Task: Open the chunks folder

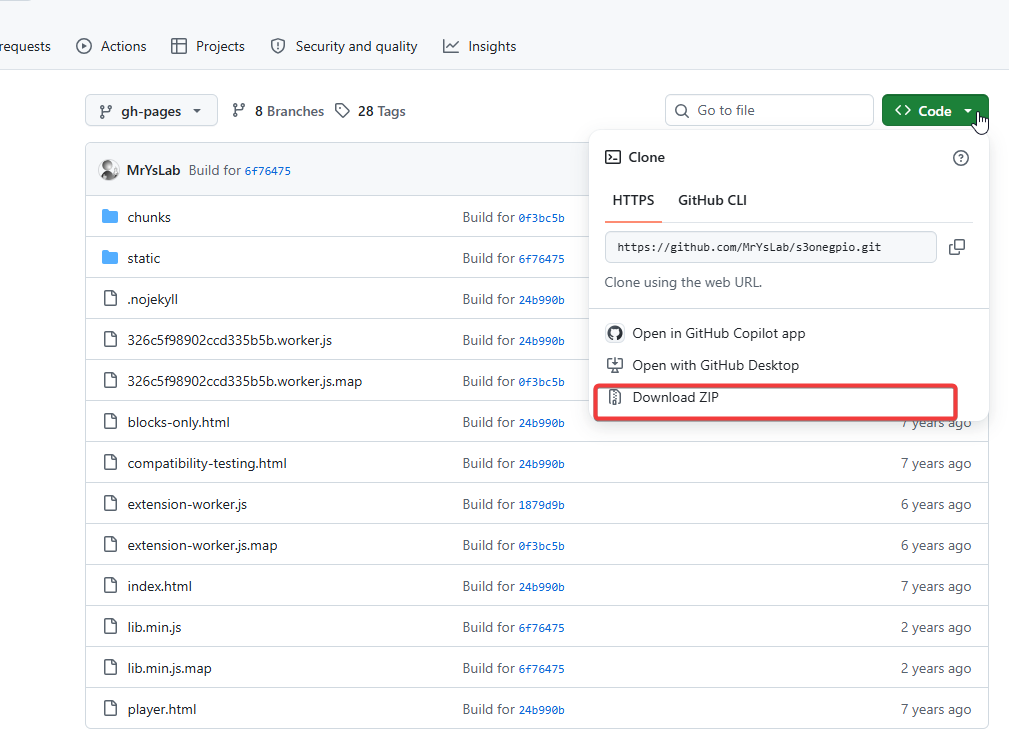Action: coord(149,217)
